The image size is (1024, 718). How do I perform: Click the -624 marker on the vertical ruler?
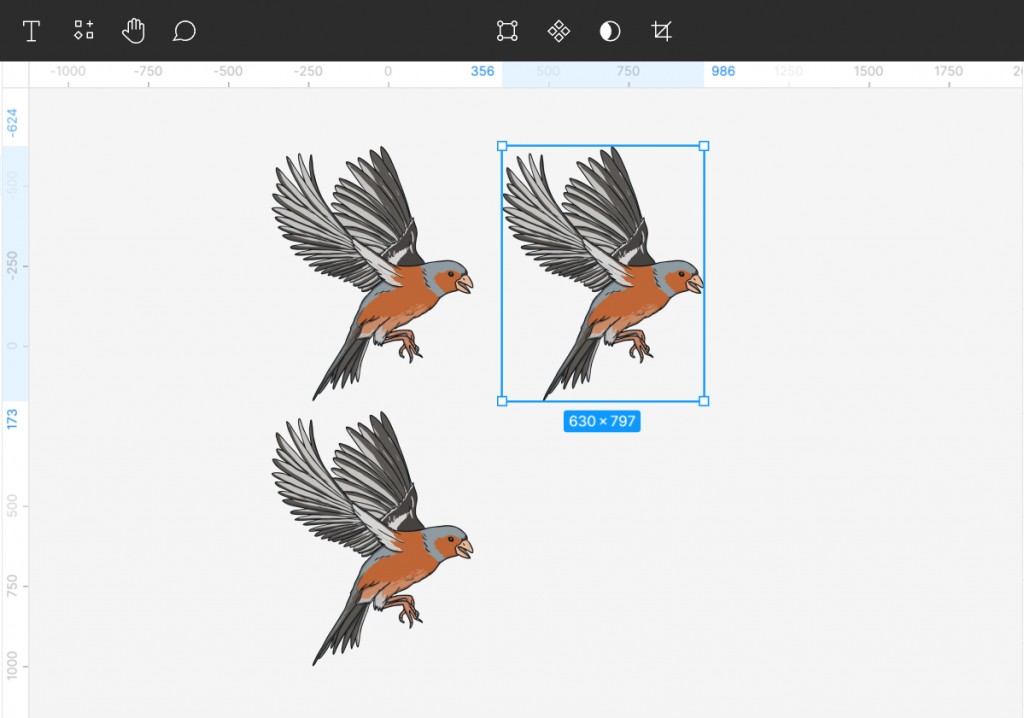tap(11, 122)
